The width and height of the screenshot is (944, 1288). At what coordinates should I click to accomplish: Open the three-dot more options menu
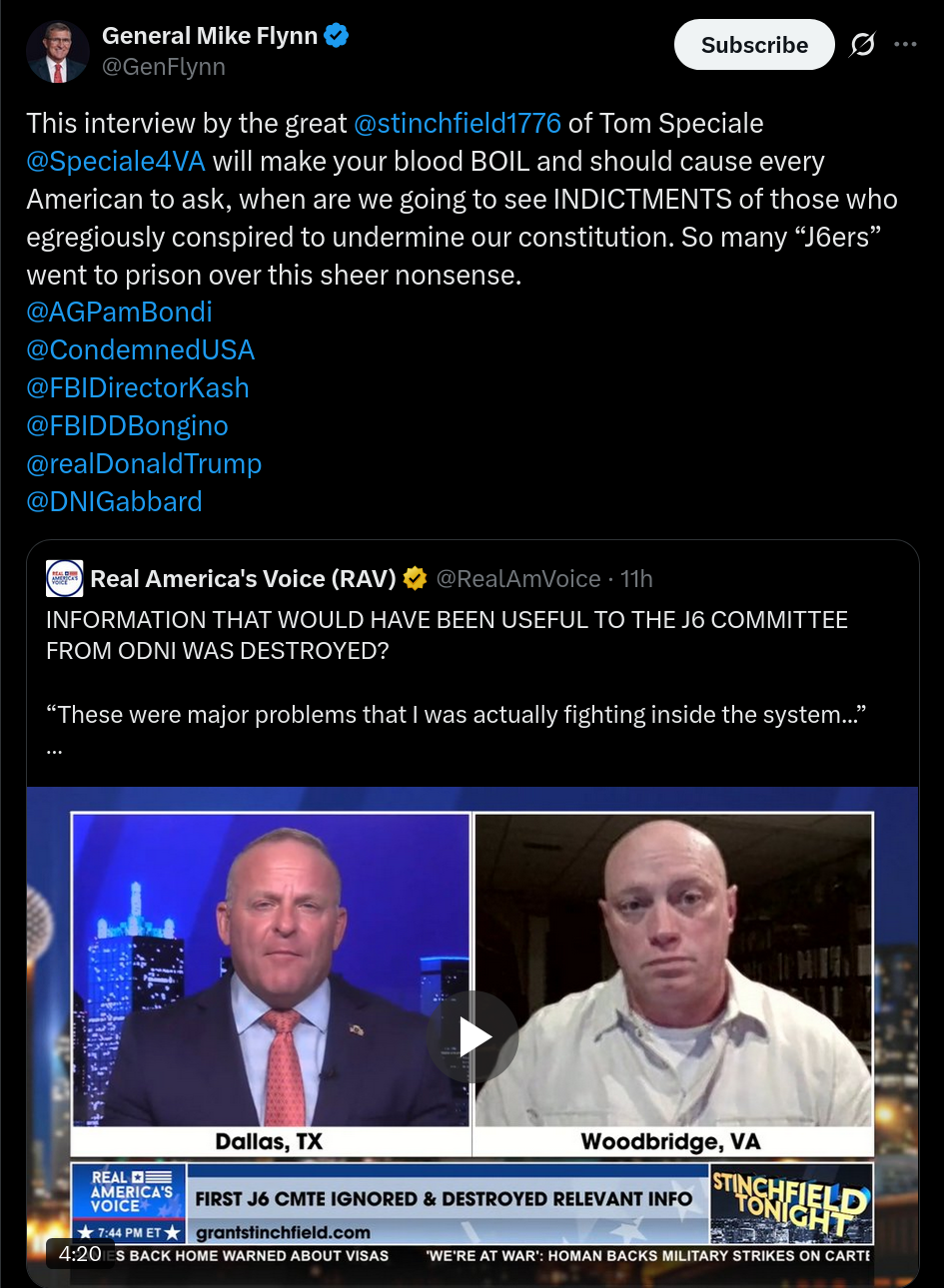[x=906, y=45]
